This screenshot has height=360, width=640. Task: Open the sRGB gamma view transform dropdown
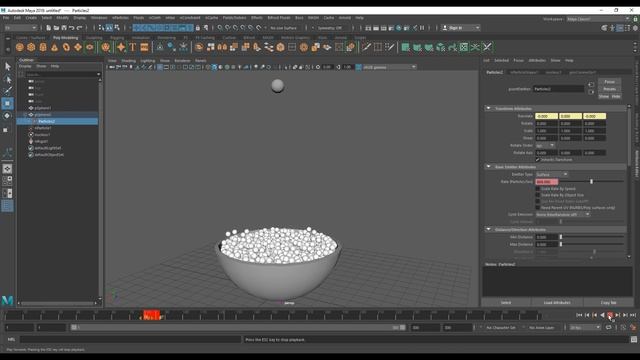[389, 67]
